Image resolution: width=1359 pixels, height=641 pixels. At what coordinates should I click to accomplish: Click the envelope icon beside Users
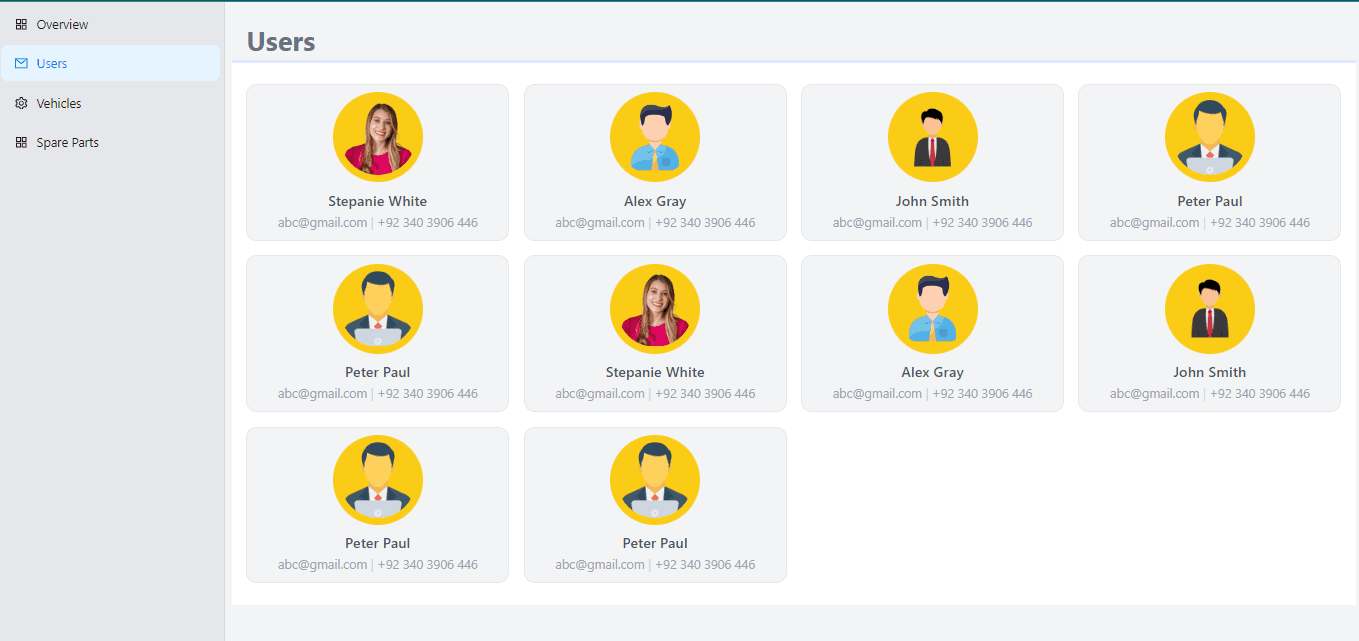[x=21, y=63]
